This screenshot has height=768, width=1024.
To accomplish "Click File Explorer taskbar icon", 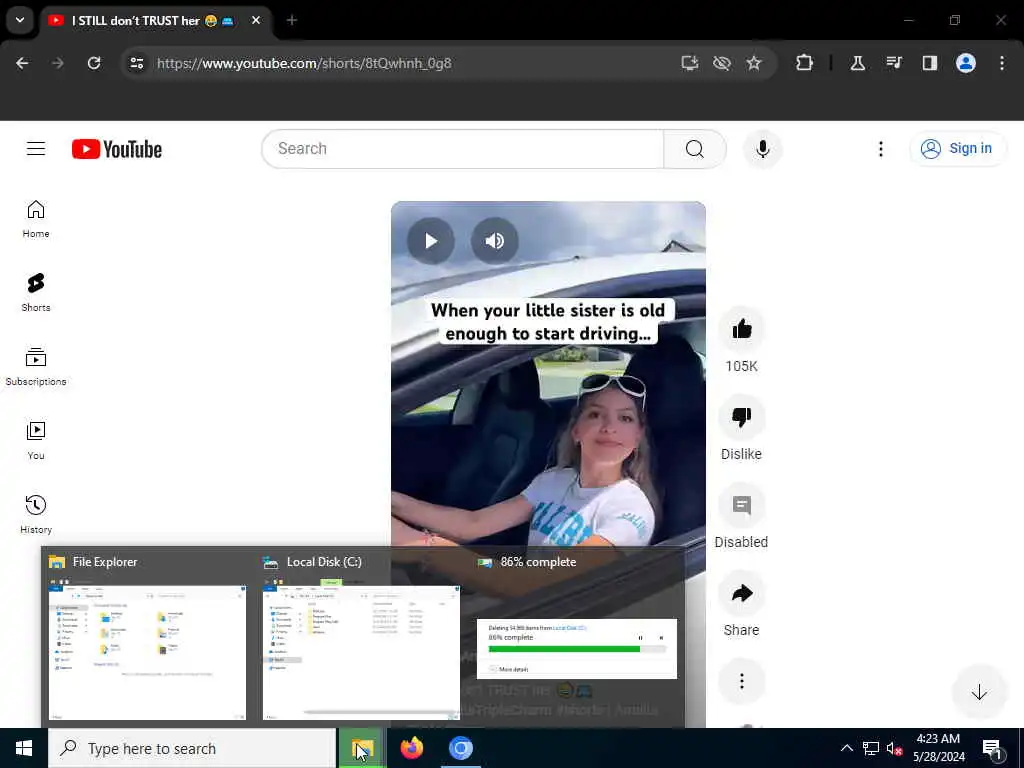I will click(362, 748).
